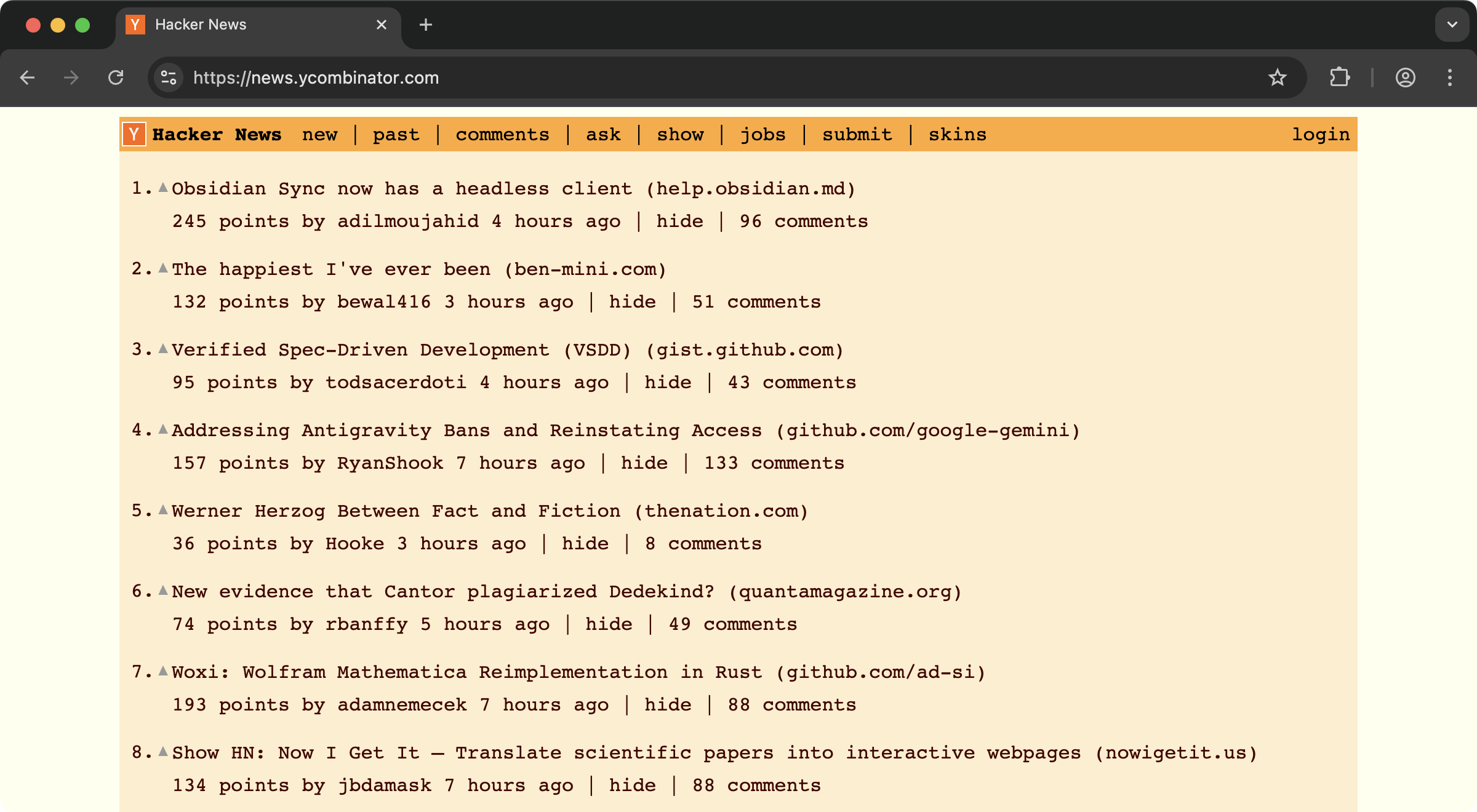The width and height of the screenshot is (1477, 812).
Task: Click the login link
Action: click(1320, 135)
